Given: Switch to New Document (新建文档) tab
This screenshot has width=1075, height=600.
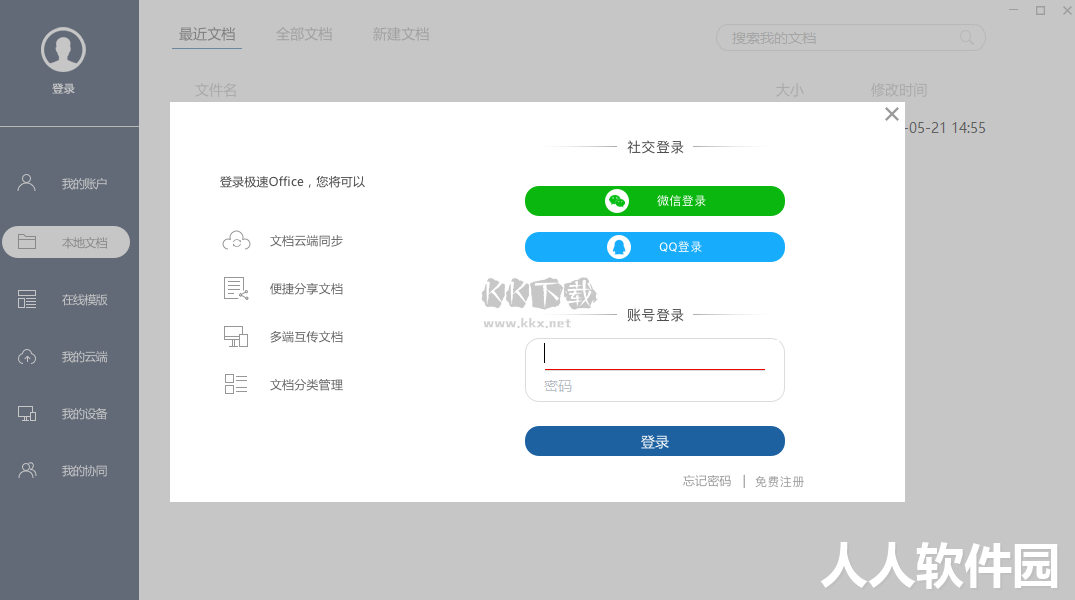Looking at the screenshot, I should pyautogui.click(x=400, y=34).
